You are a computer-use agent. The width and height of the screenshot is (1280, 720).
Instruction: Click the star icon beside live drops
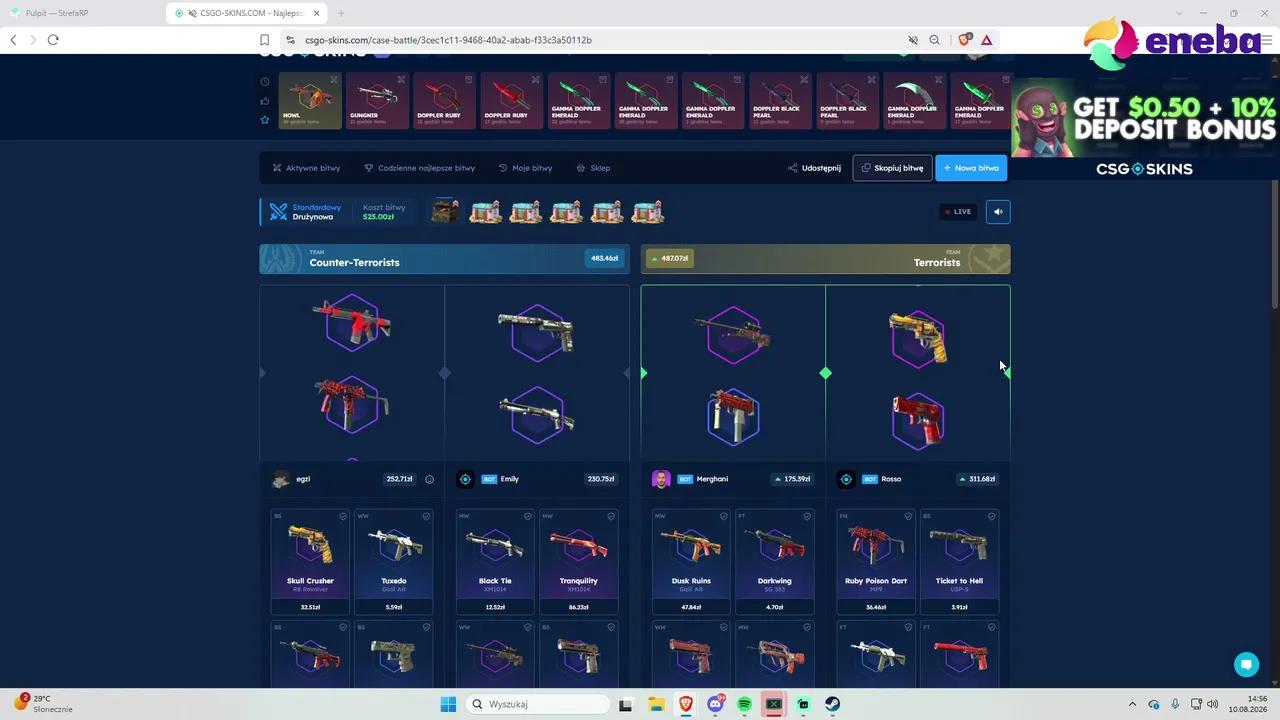(x=264, y=120)
